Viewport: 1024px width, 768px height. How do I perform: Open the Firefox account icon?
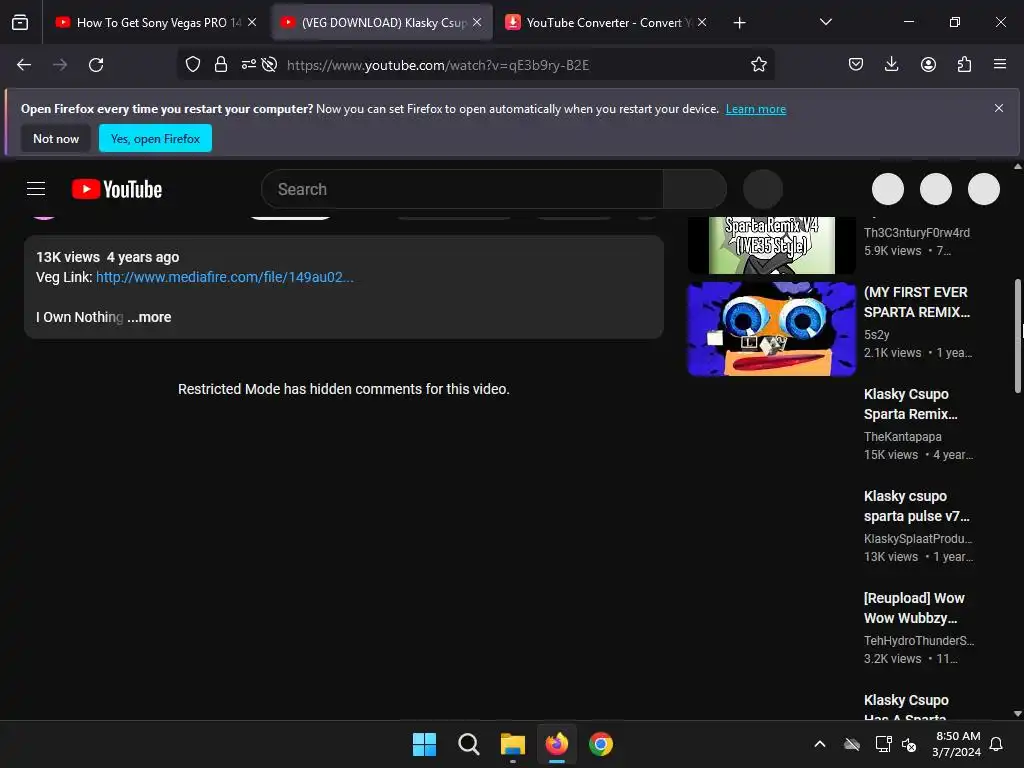pyautogui.click(x=928, y=64)
